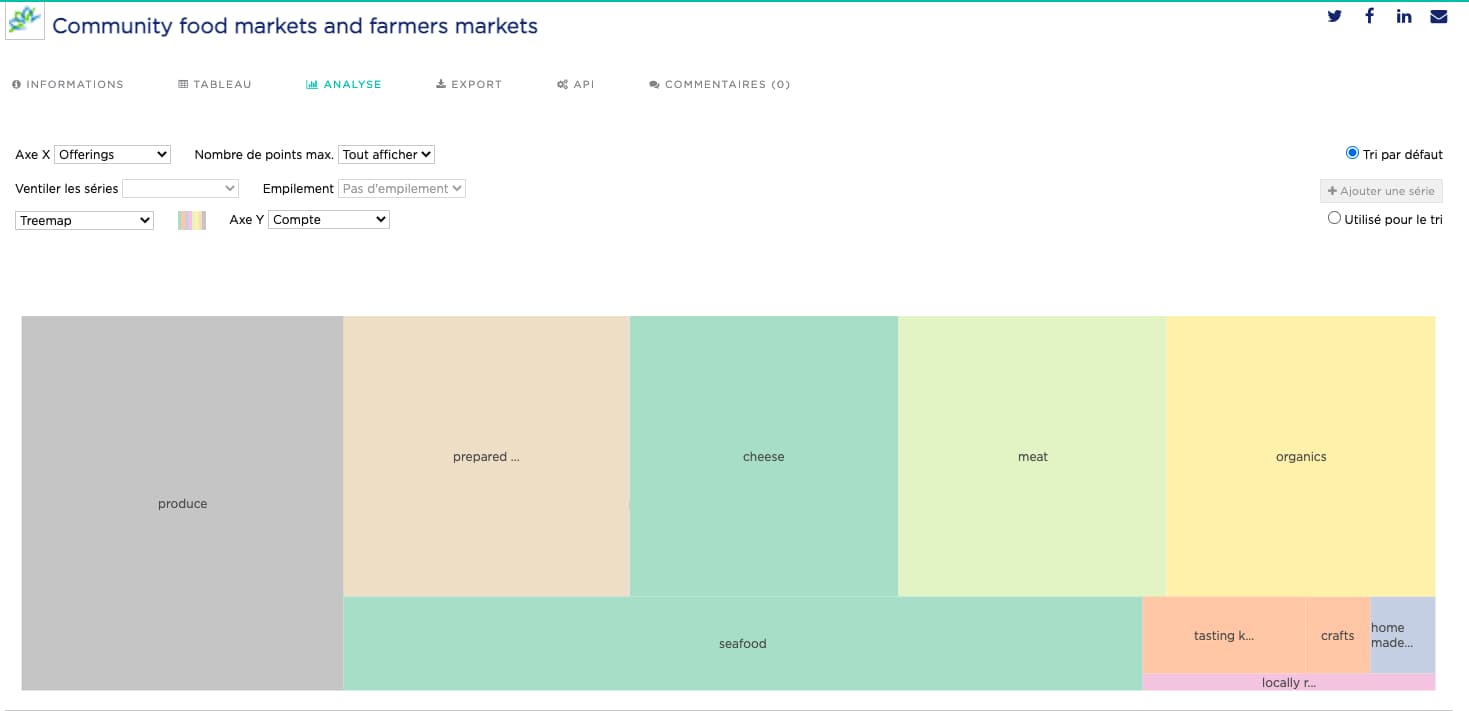Click the seafood treemap block
Image resolution: width=1469 pixels, height=711 pixels.
[742, 644]
